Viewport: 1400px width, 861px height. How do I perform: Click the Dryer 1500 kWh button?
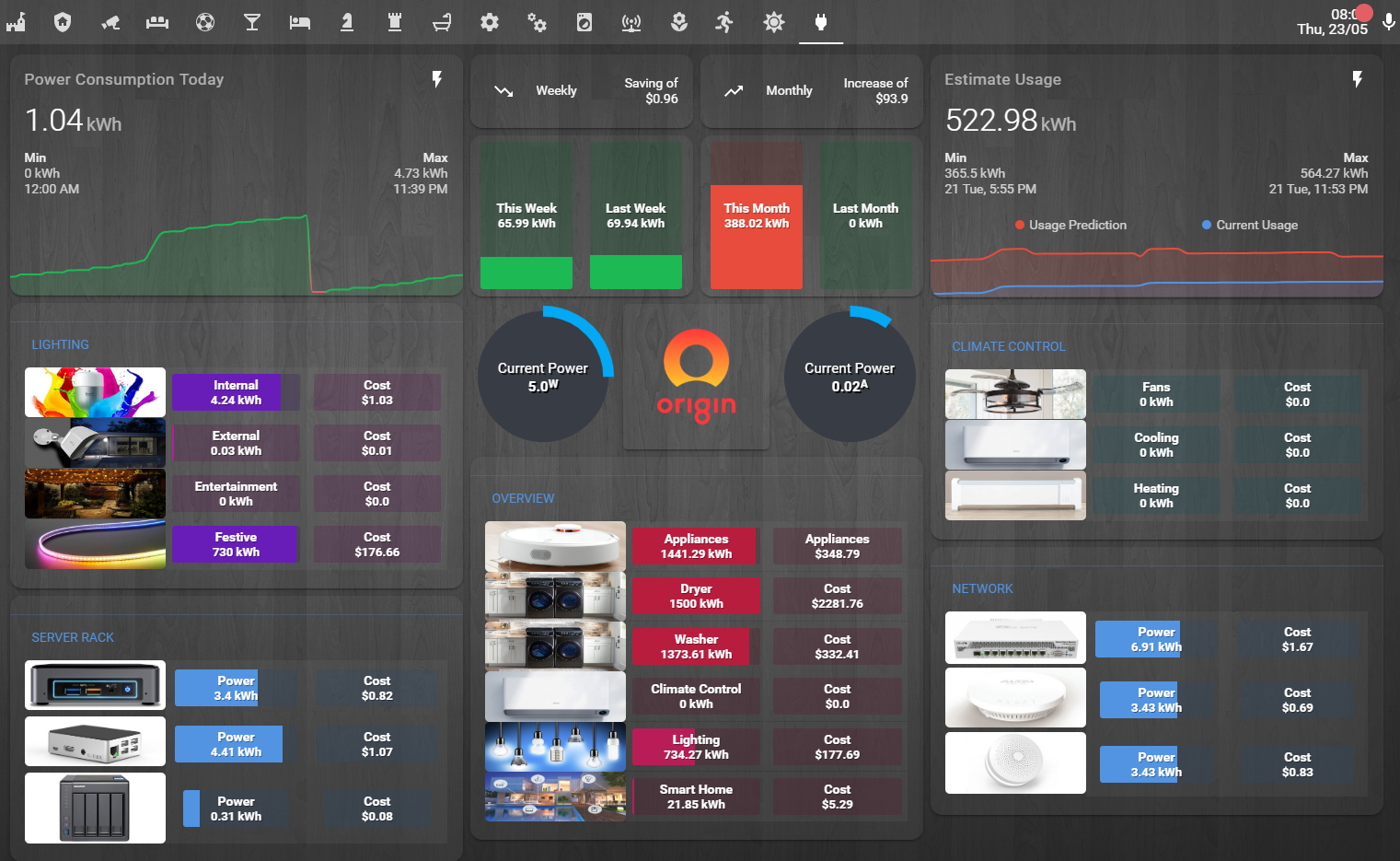tap(695, 596)
